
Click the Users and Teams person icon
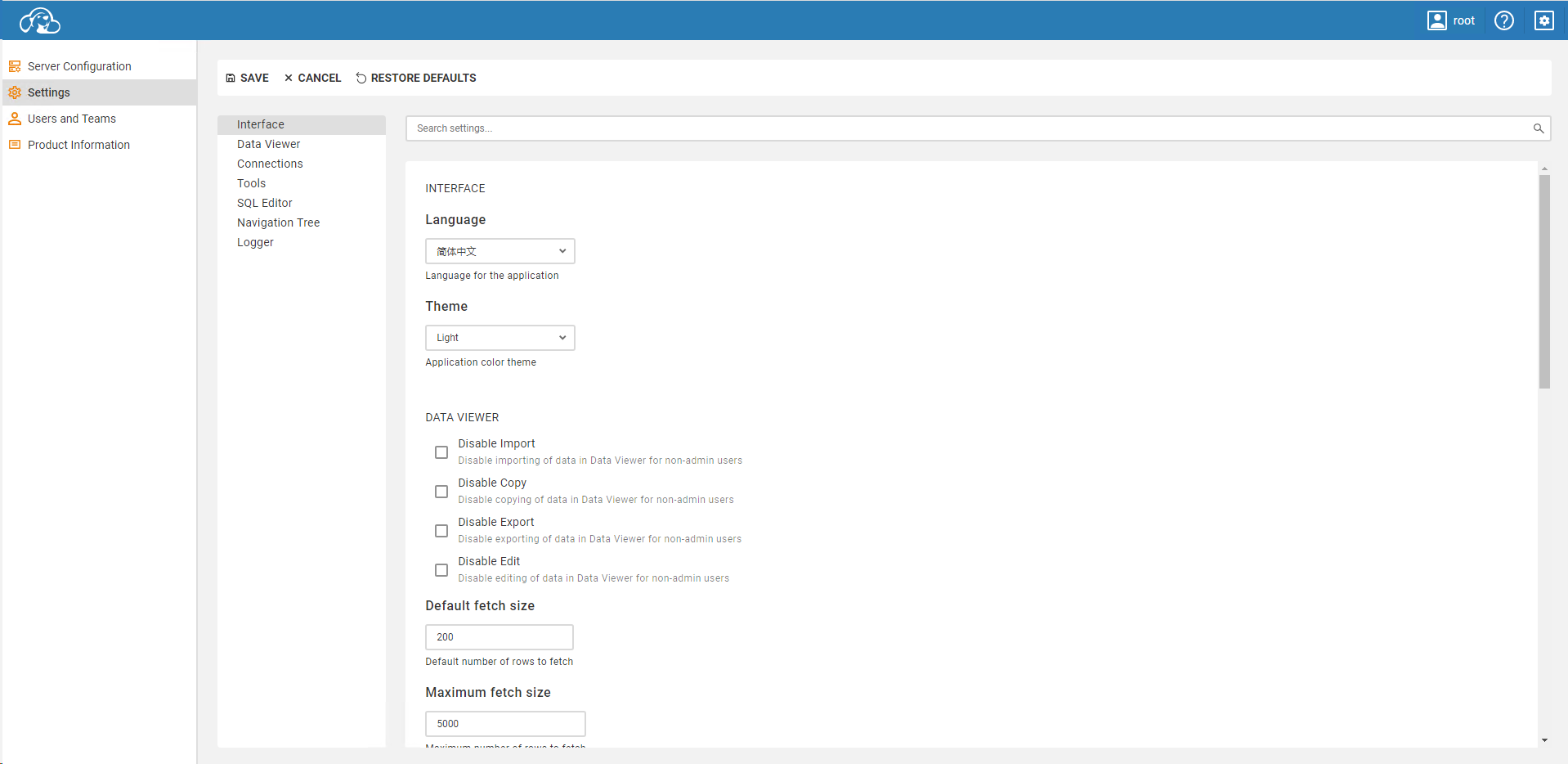point(15,119)
